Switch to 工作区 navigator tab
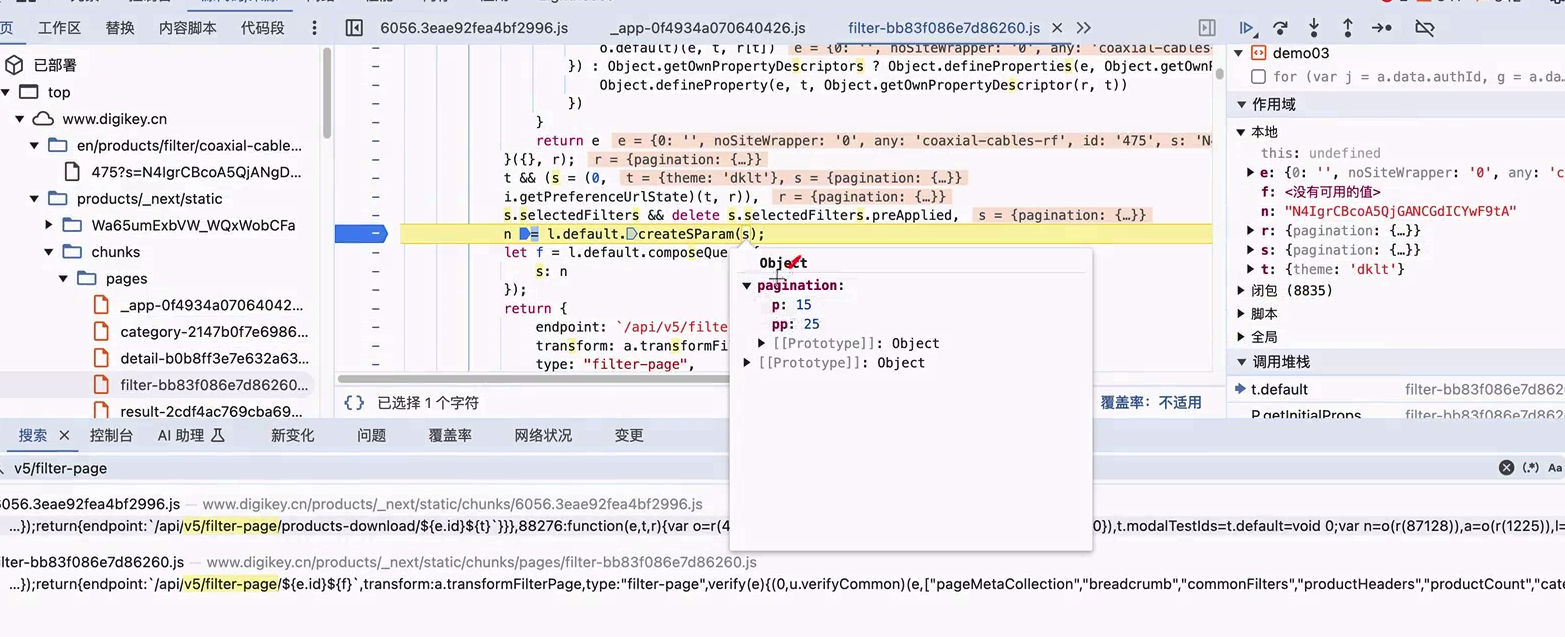Screen dimensions: 1565x637 tap(59, 28)
